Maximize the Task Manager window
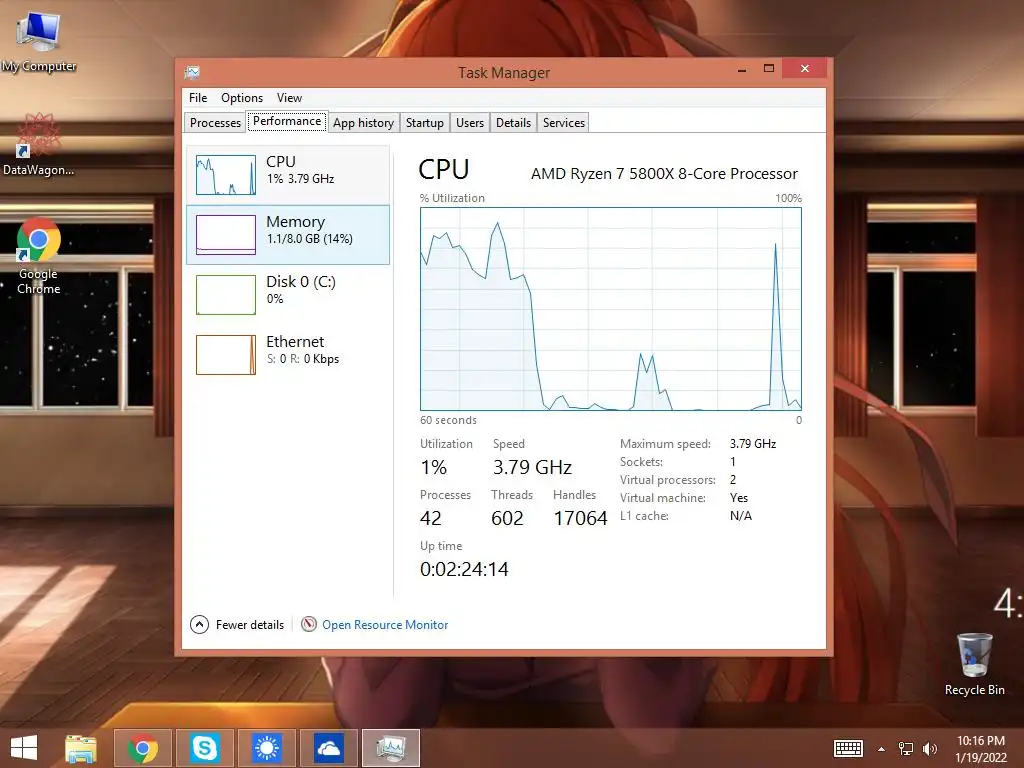The width and height of the screenshot is (1024, 768). coord(769,69)
